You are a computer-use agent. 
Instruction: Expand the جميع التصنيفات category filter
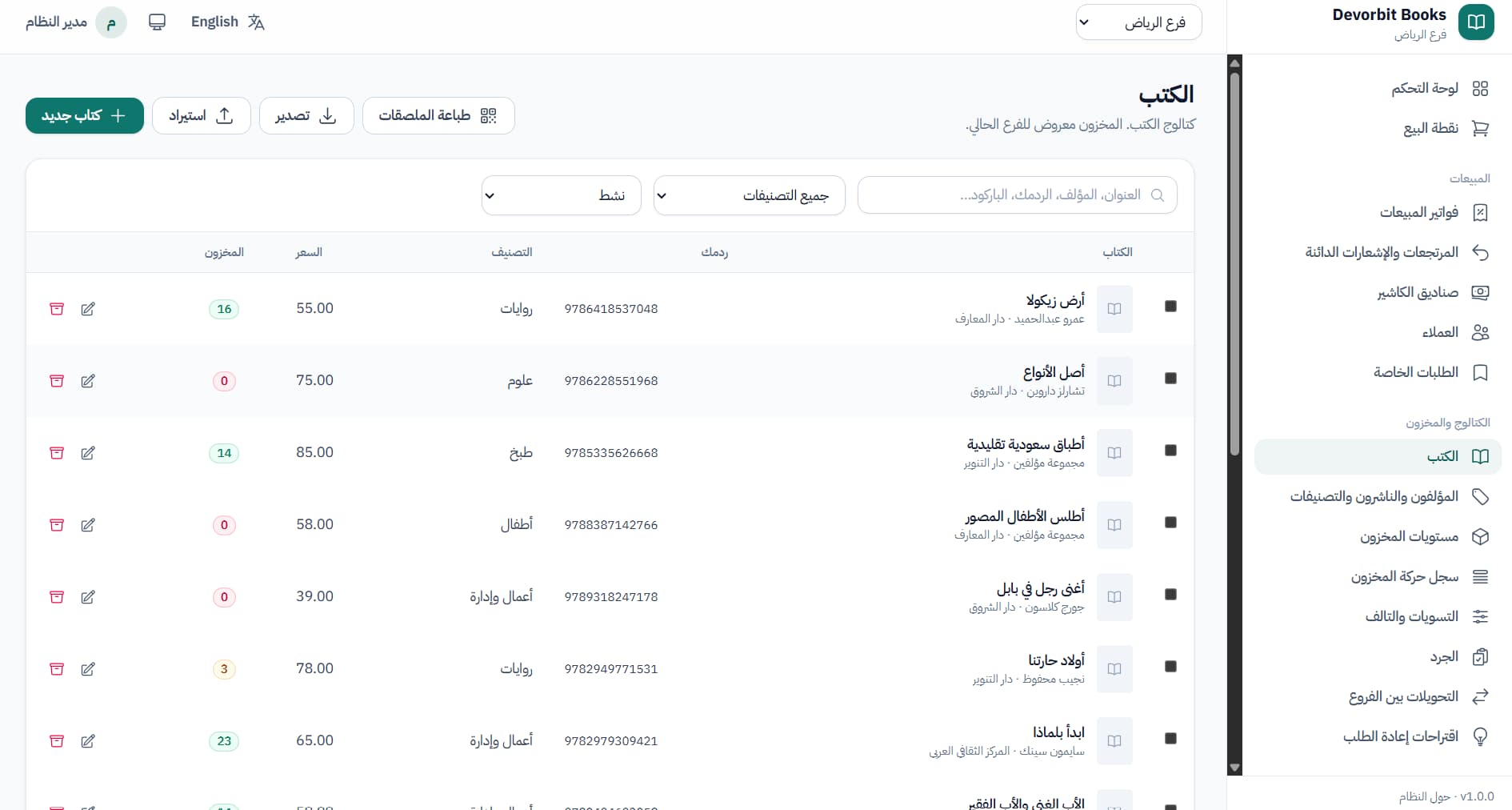tap(750, 195)
